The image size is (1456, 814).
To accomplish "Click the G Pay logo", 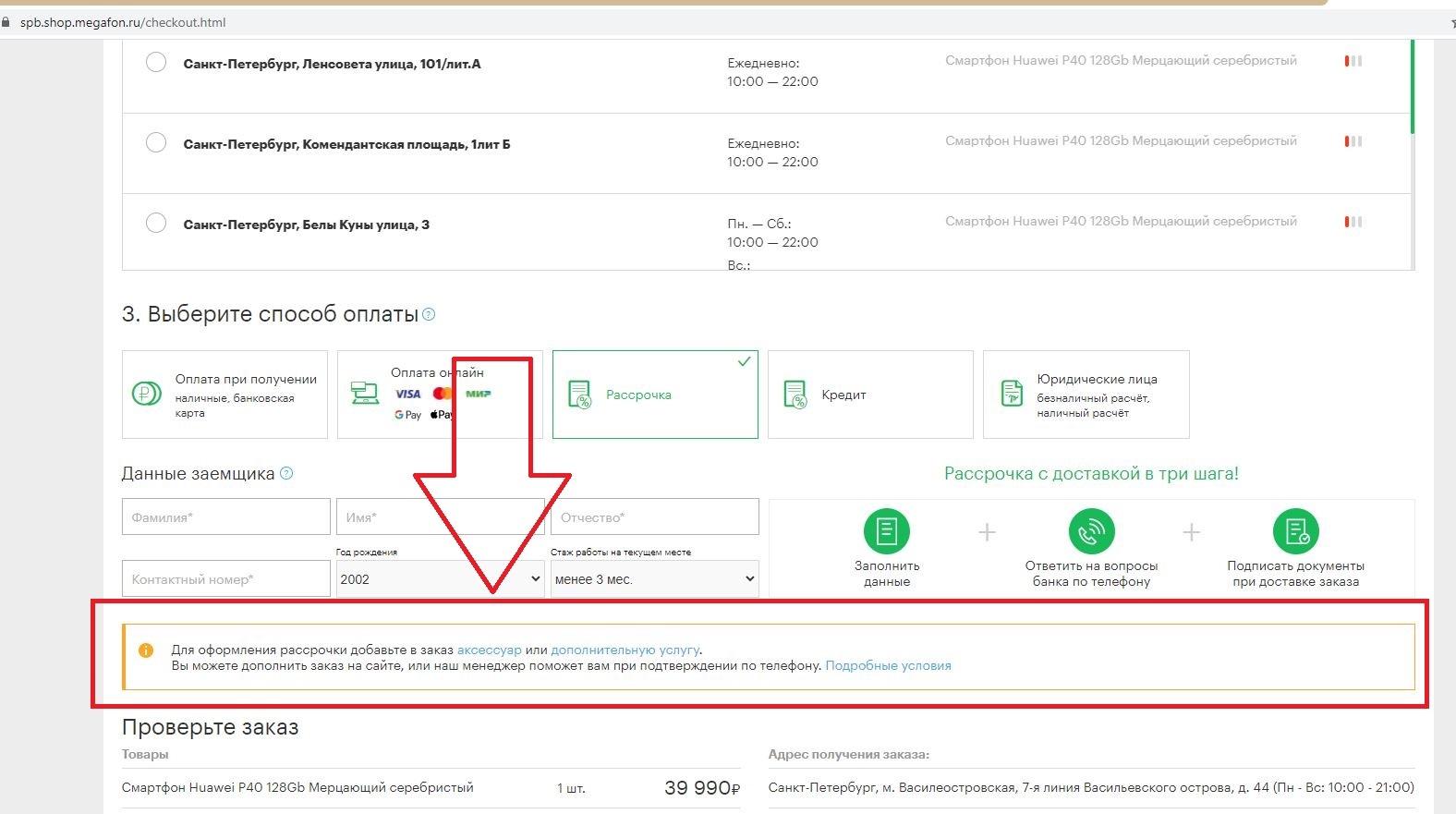I will tap(407, 415).
